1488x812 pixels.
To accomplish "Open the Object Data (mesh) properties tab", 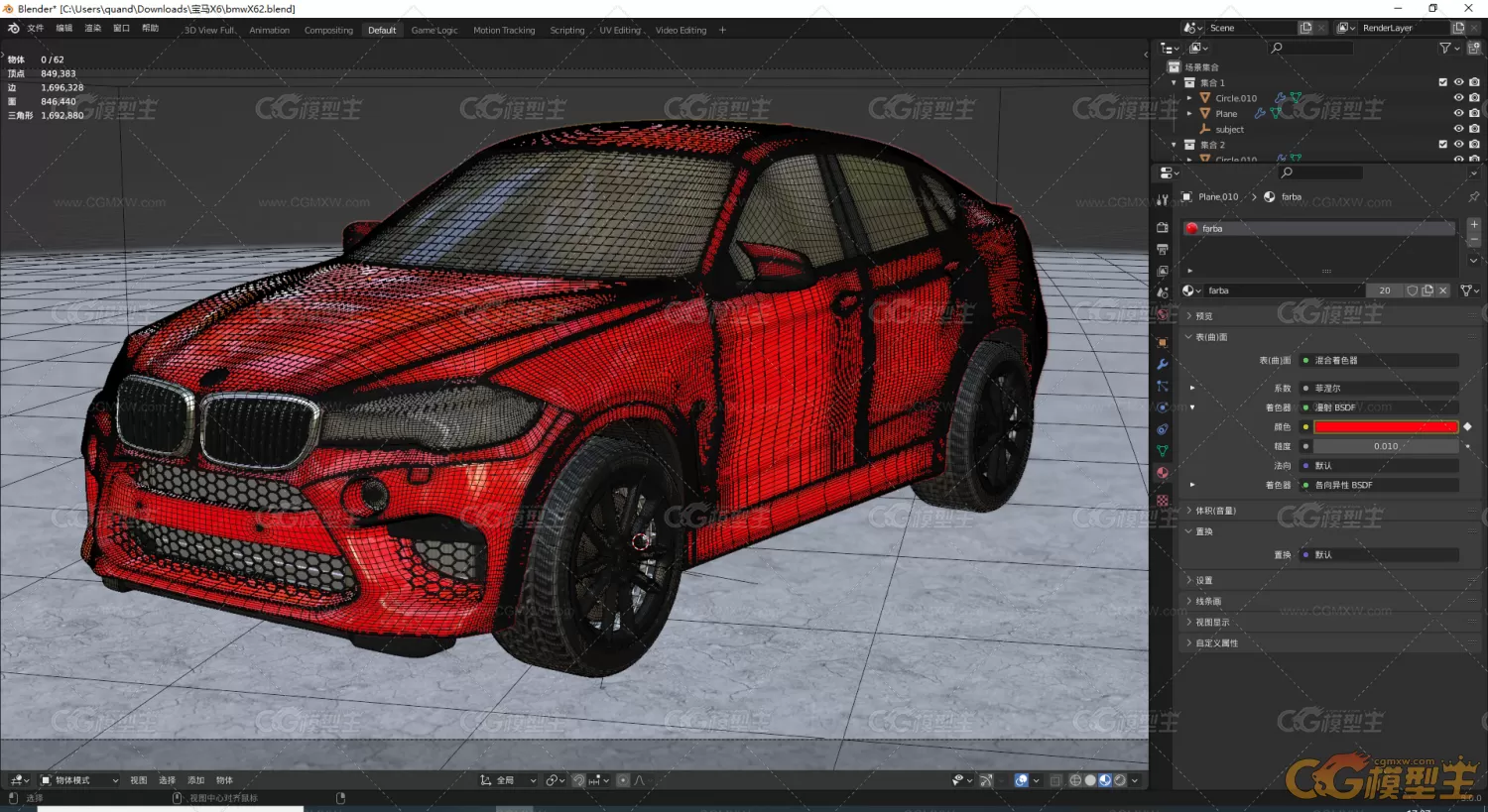I will (x=1162, y=451).
